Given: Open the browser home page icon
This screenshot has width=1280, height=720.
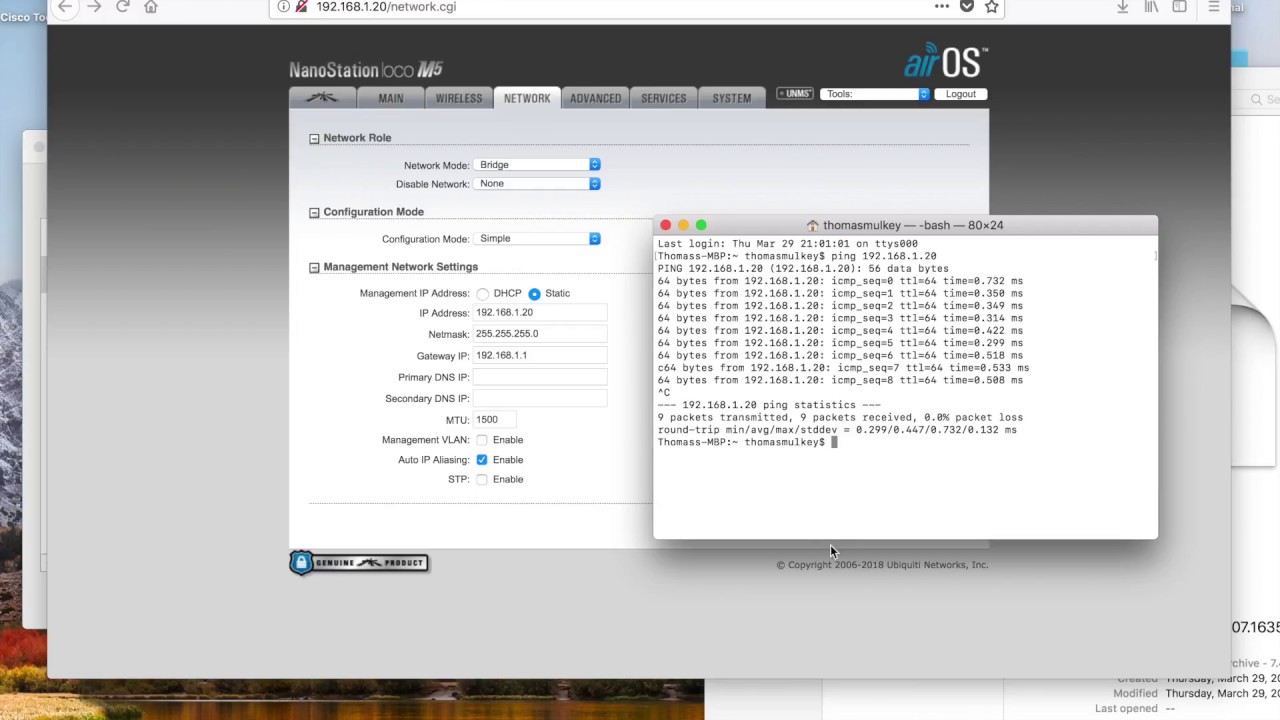Looking at the screenshot, I should pos(151,6).
